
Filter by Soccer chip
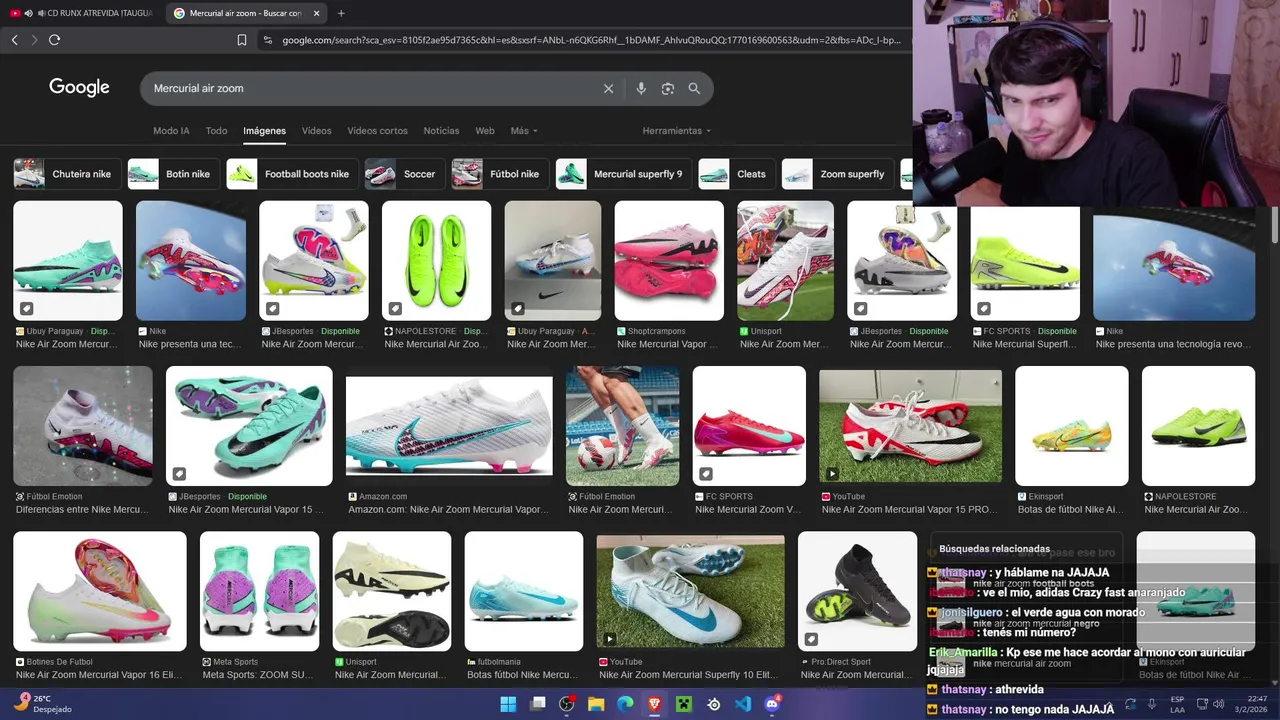405,174
